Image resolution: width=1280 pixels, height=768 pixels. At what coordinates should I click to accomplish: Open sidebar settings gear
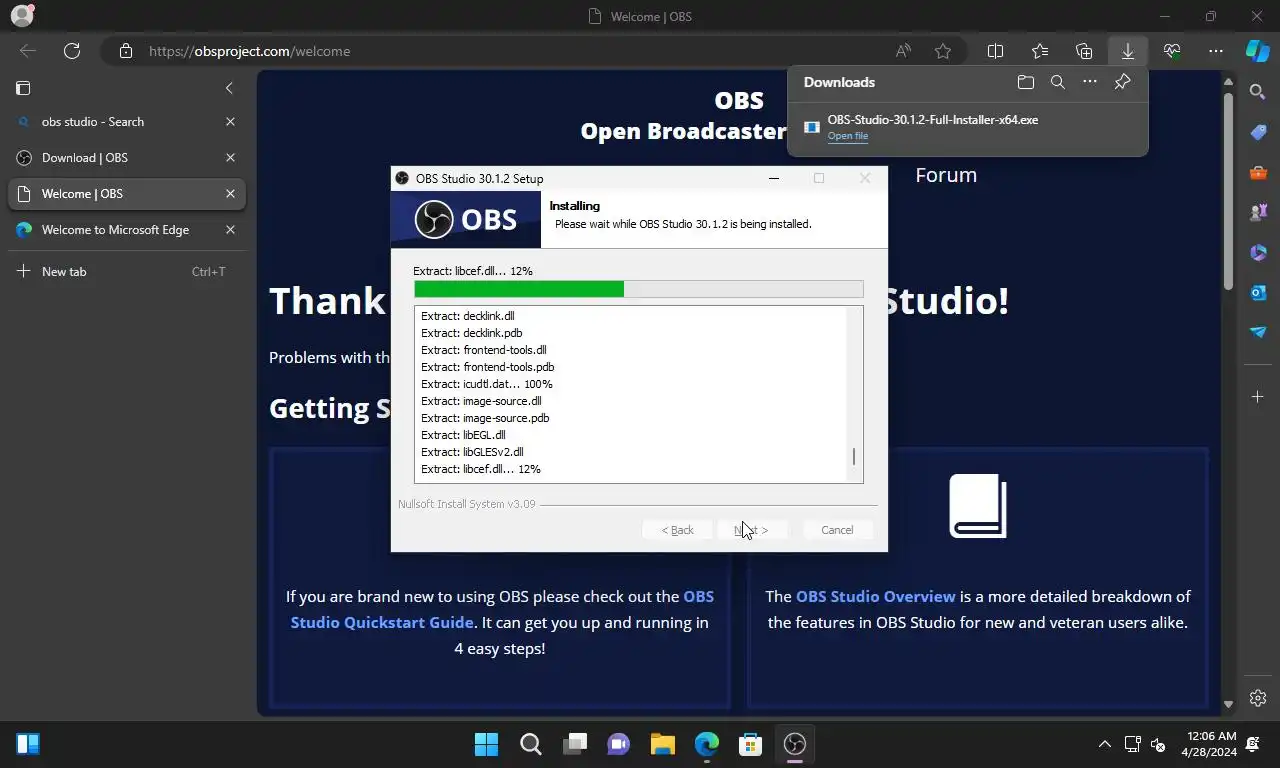tap(1258, 698)
